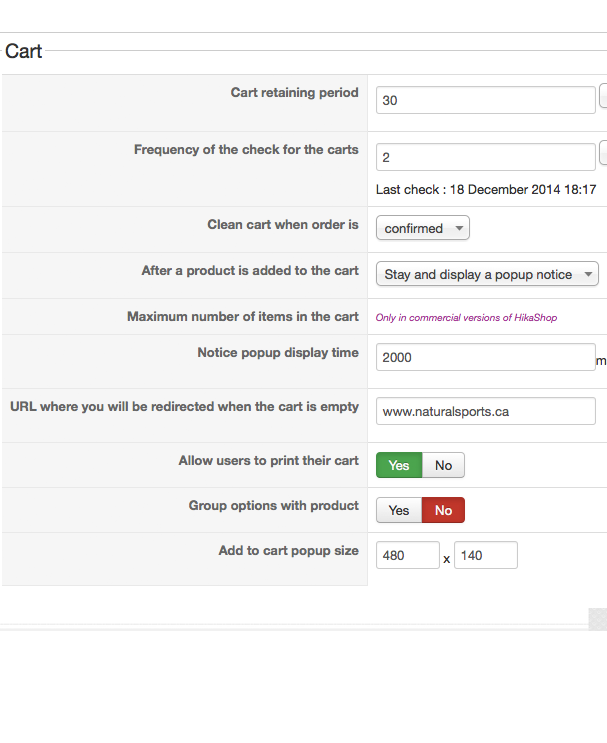Viewport: 607px width, 743px height.
Task: Set Group options with product to Yes
Action: [x=399, y=510]
